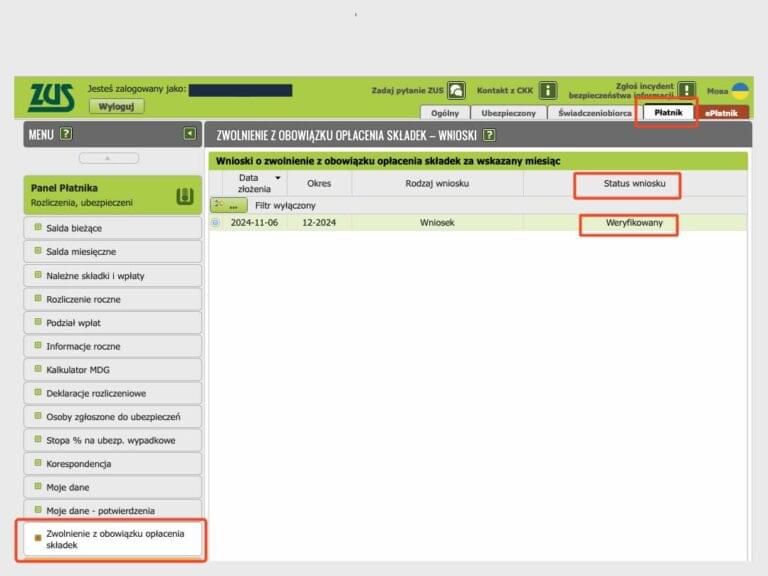
Task: Click the Wyloguj button
Action: click(116, 106)
